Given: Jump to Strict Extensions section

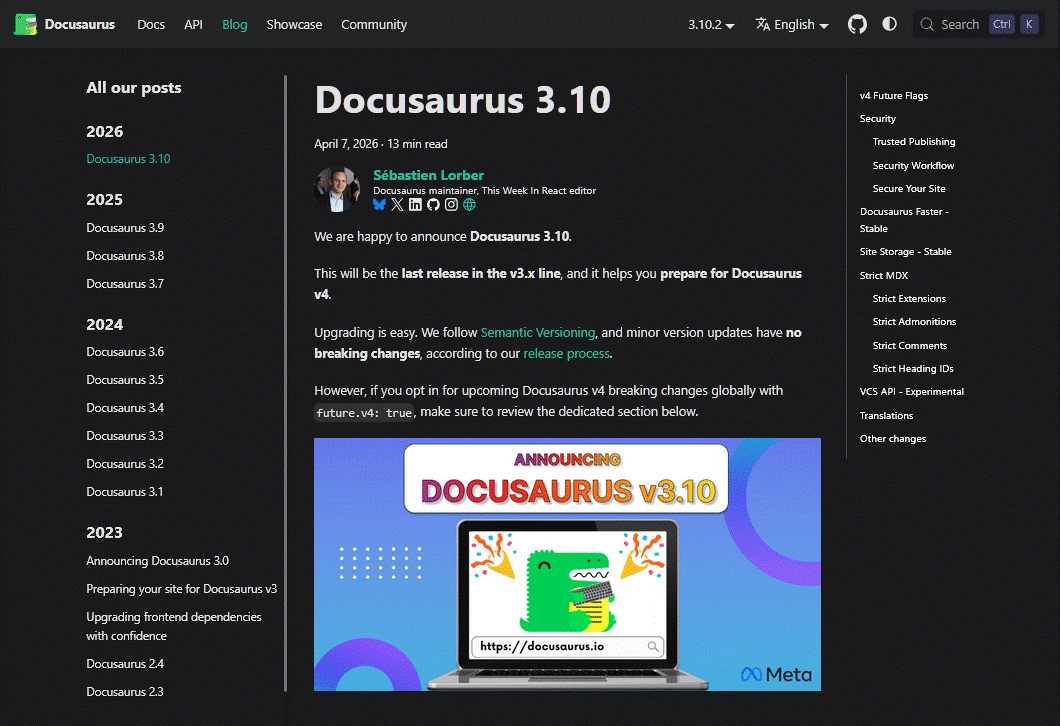Looking at the screenshot, I should coord(909,298).
